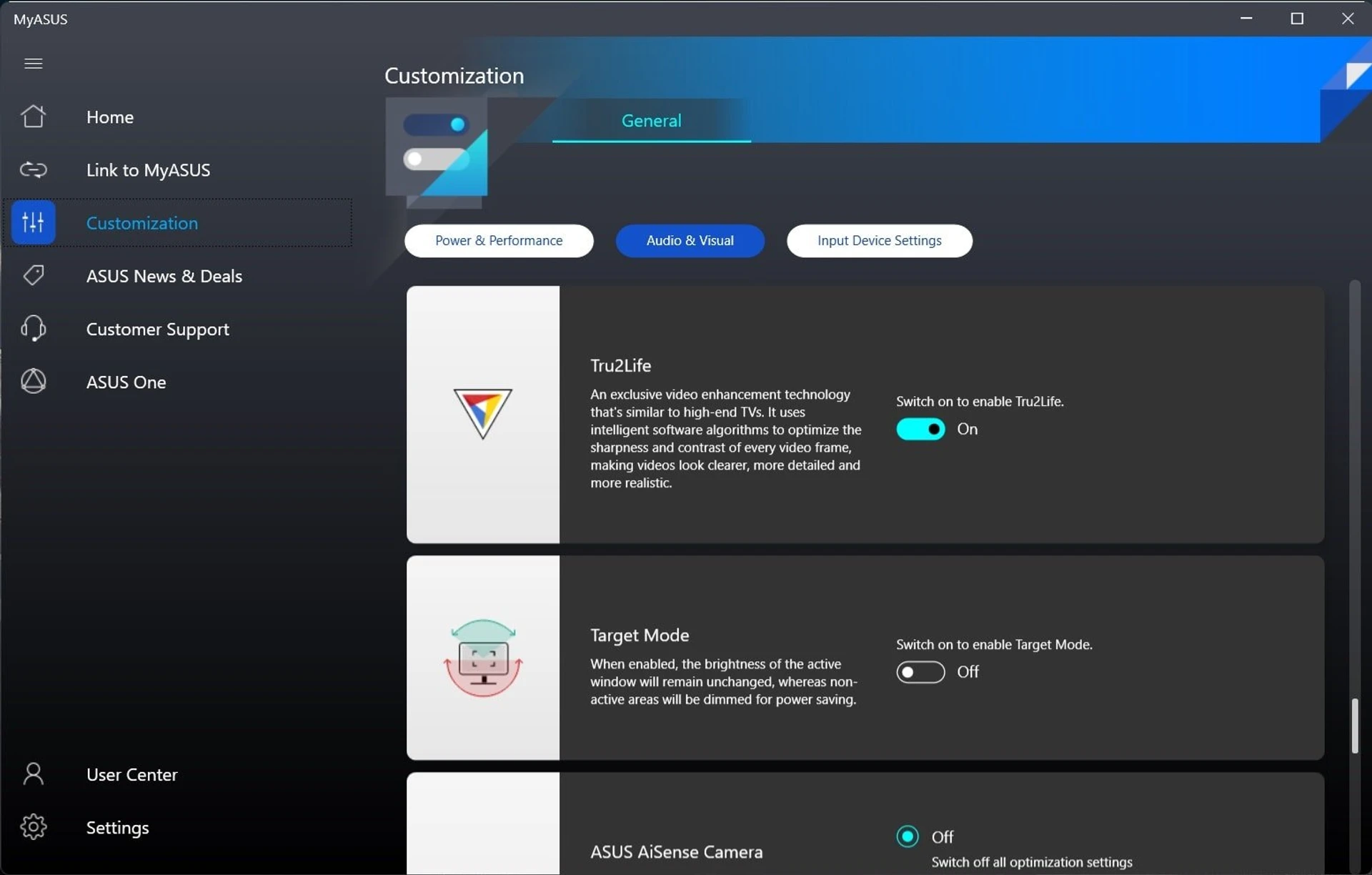Enable the Target Mode switch
The height and width of the screenshot is (875, 1372).
pos(920,672)
